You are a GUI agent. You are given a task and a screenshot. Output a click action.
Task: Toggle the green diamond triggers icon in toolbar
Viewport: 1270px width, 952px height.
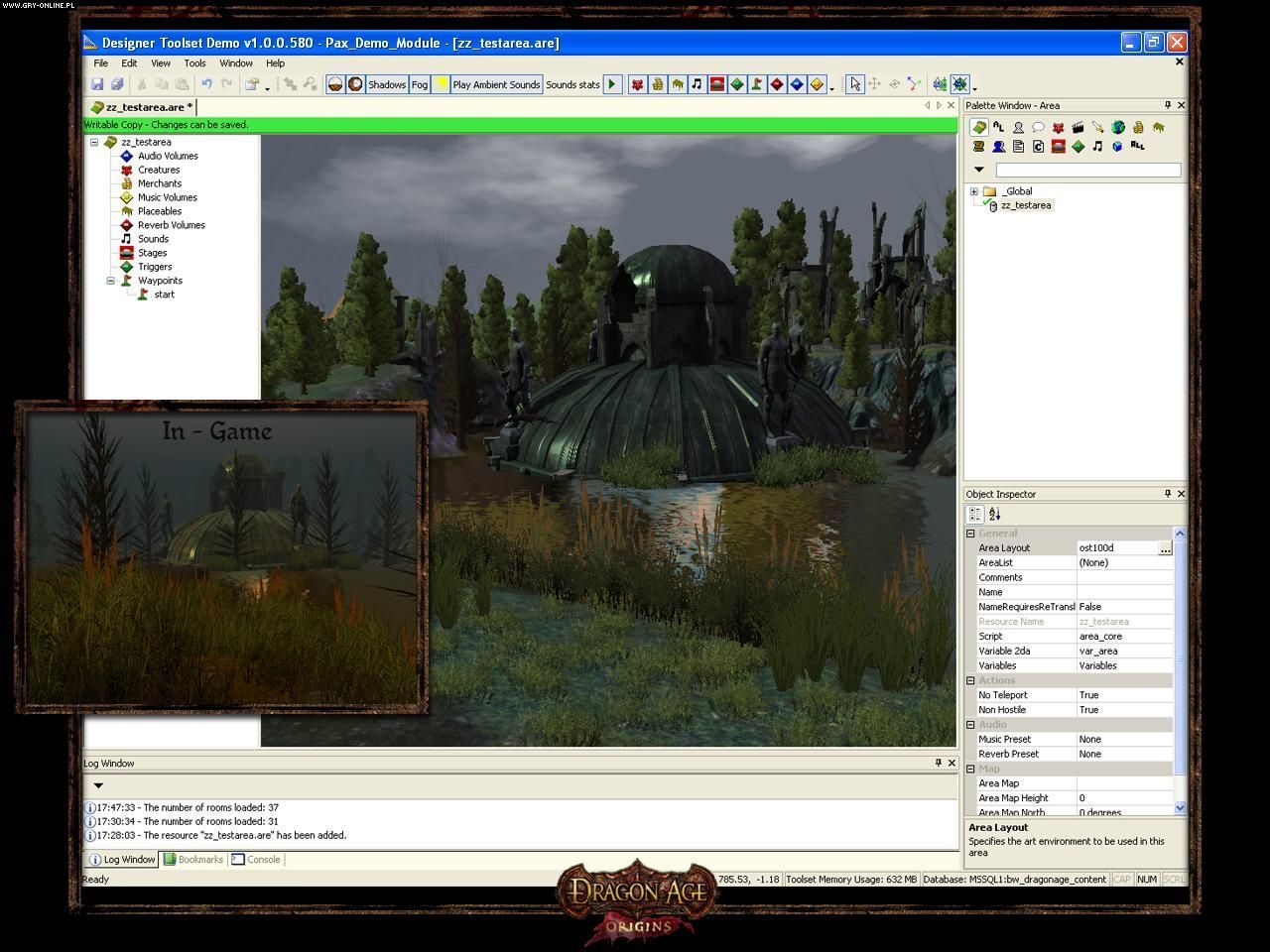736,85
